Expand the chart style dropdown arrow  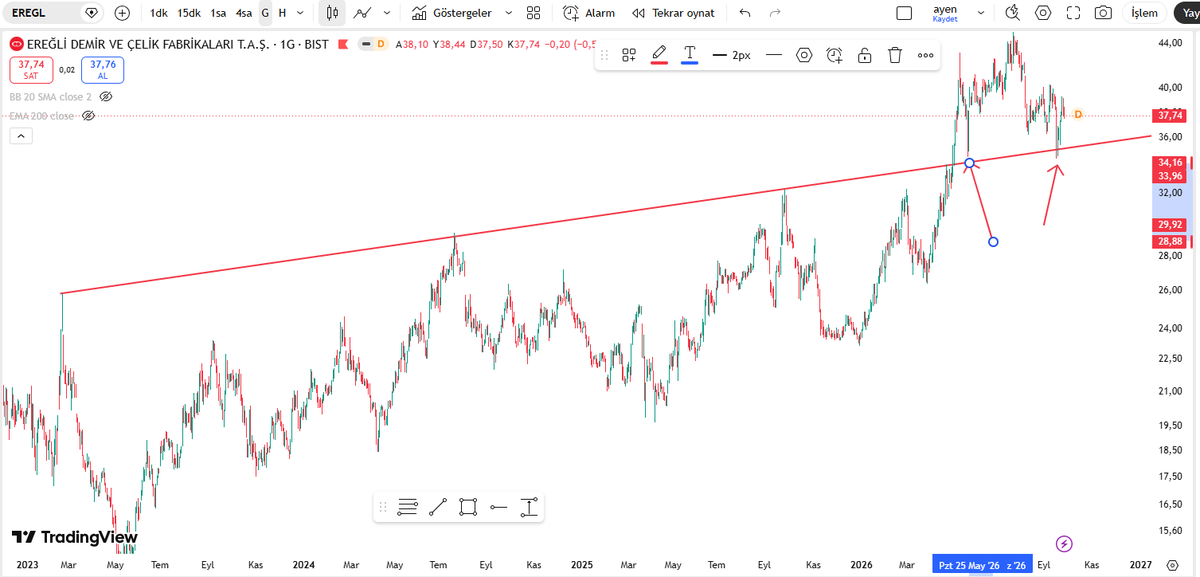coord(386,13)
